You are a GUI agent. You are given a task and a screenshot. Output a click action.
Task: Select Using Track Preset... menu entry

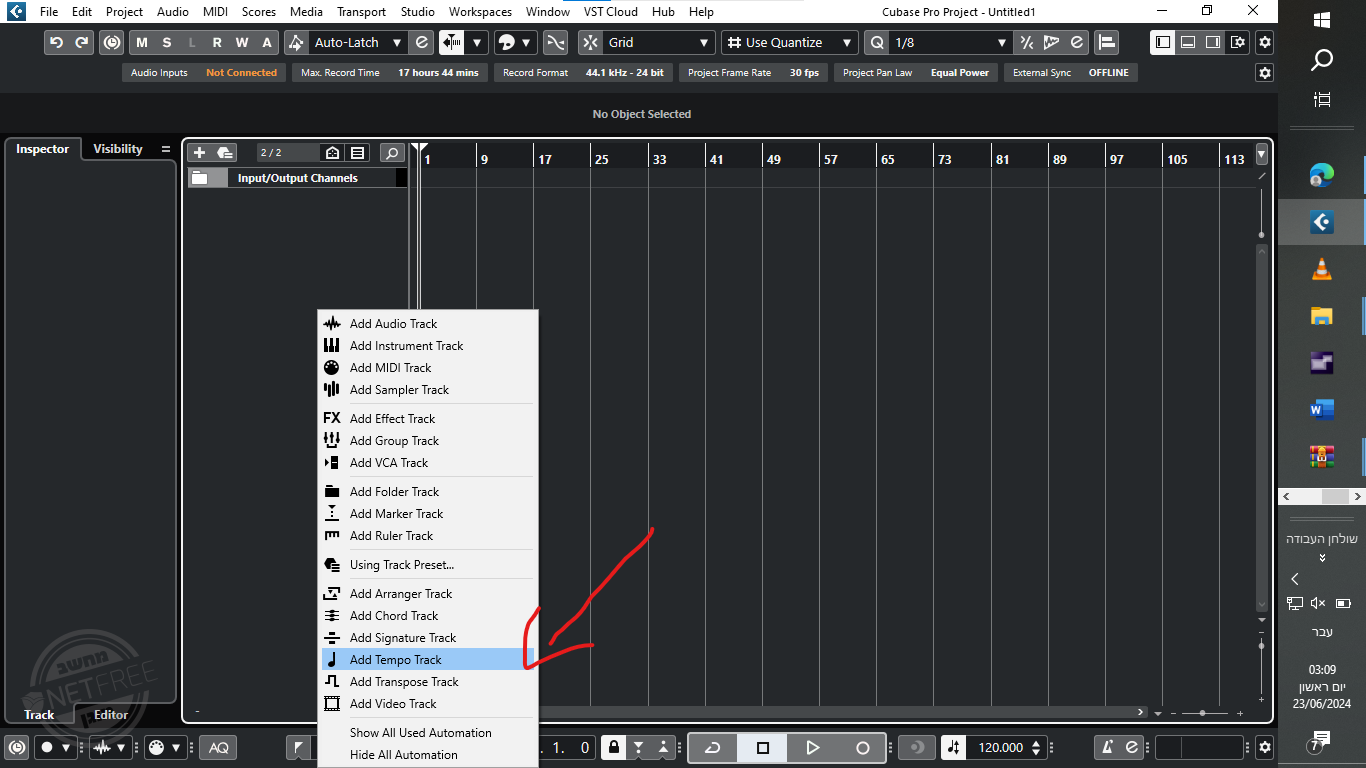428,565
